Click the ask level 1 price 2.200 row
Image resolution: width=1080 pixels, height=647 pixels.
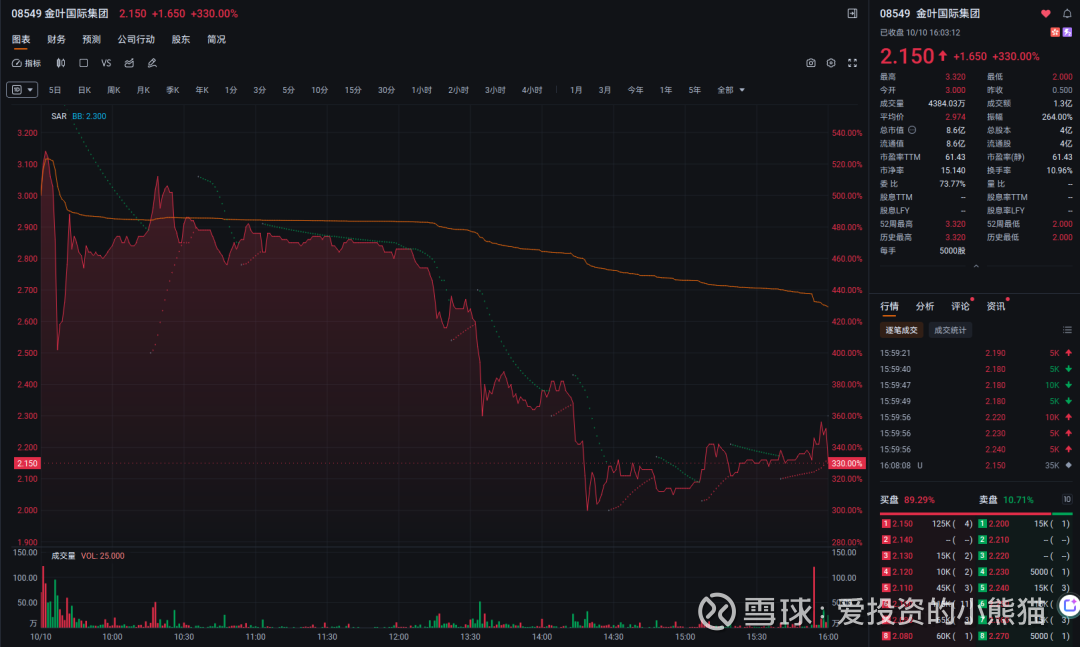coord(1024,524)
